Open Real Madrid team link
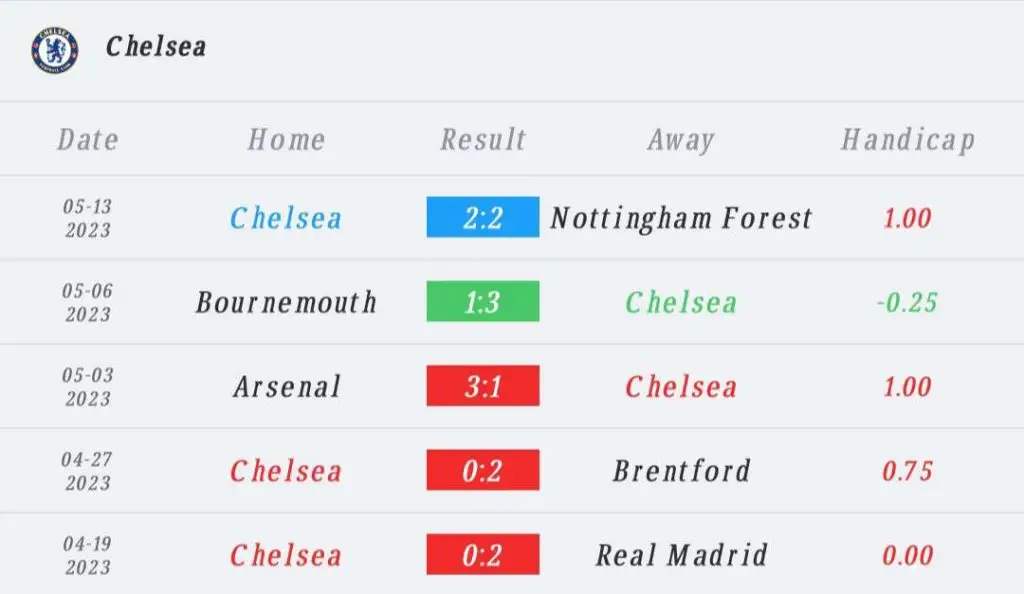The image size is (1024, 594). click(x=681, y=555)
